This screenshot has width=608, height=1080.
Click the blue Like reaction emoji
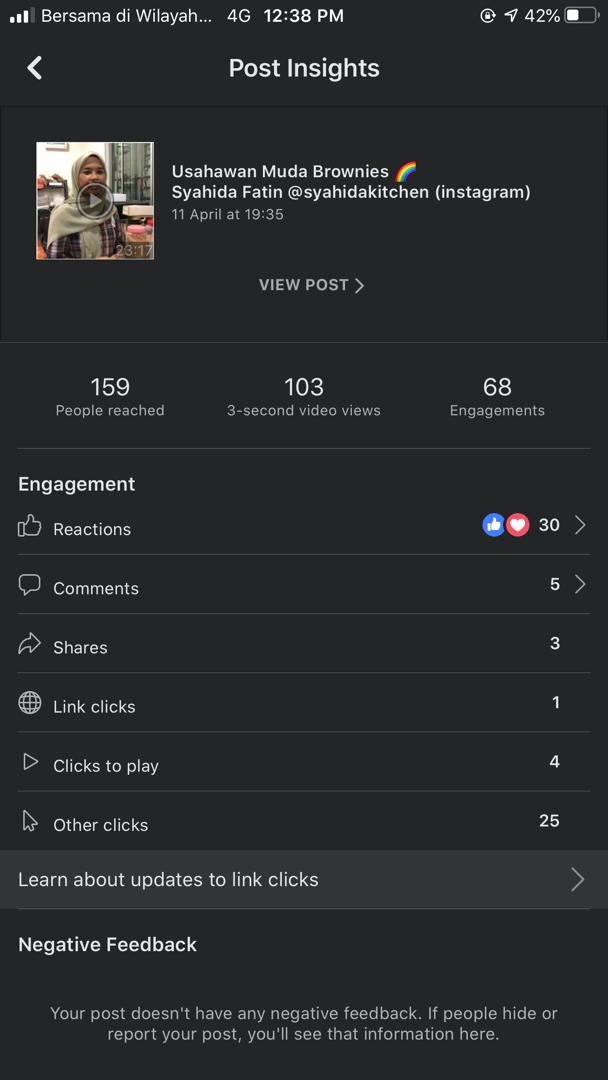[x=494, y=525]
